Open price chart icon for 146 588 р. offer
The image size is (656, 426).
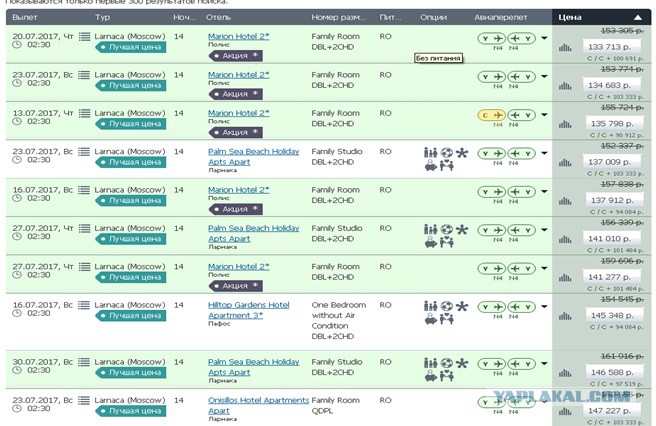[x=565, y=372]
